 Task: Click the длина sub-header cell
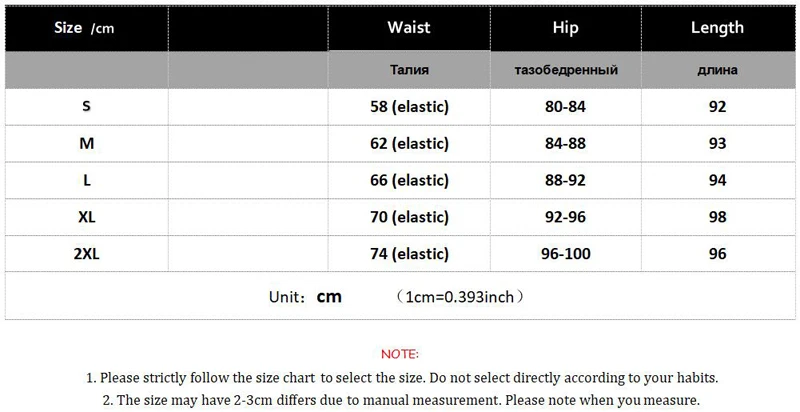coord(717,70)
